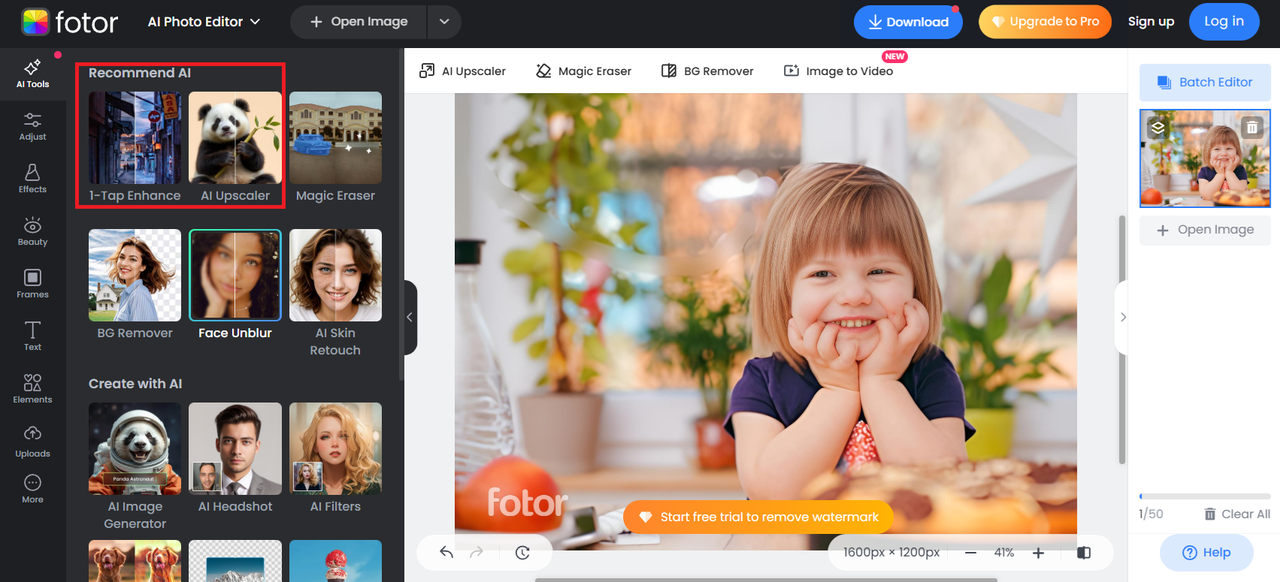Expand the arrow next to Open Image
The height and width of the screenshot is (582, 1280).
(x=444, y=21)
